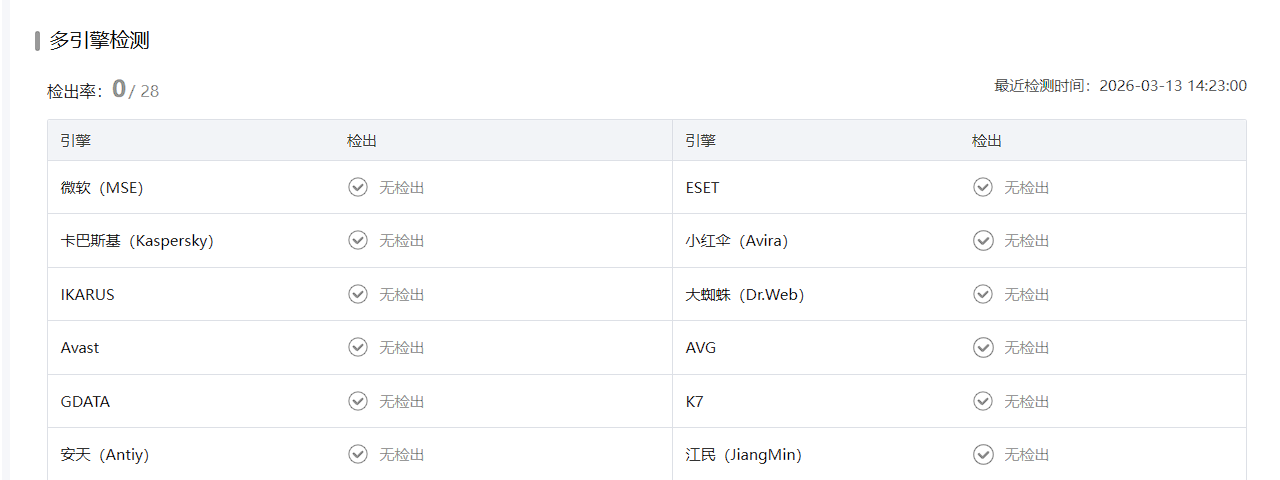Click the check icon in the ESET row

pyautogui.click(x=983, y=187)
